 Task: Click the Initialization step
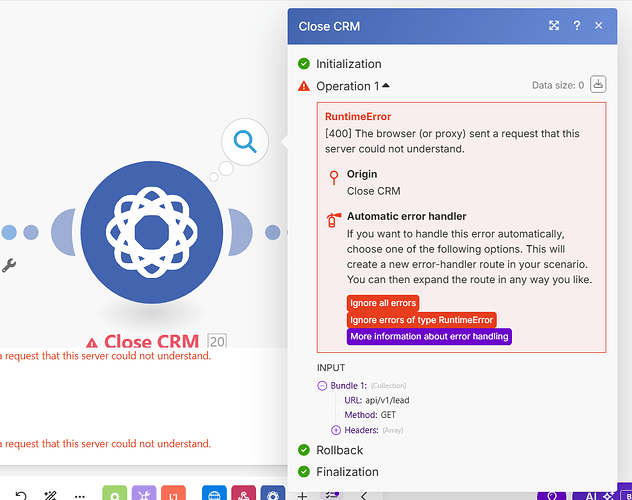point(349,64)
